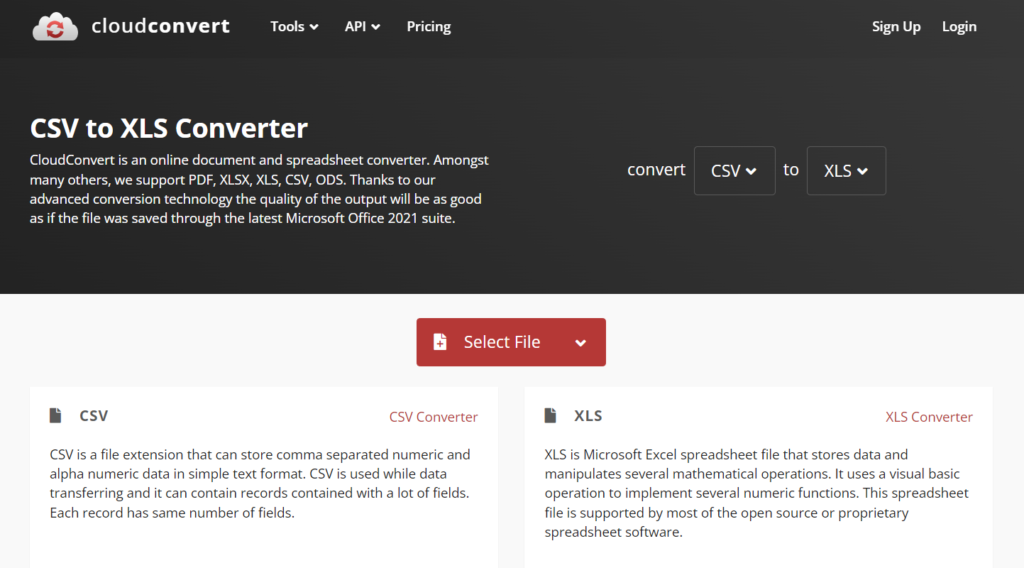The image size is (1024, 568).
Task: Click the cloudconvert brand name text
Action: click(161, 26)
